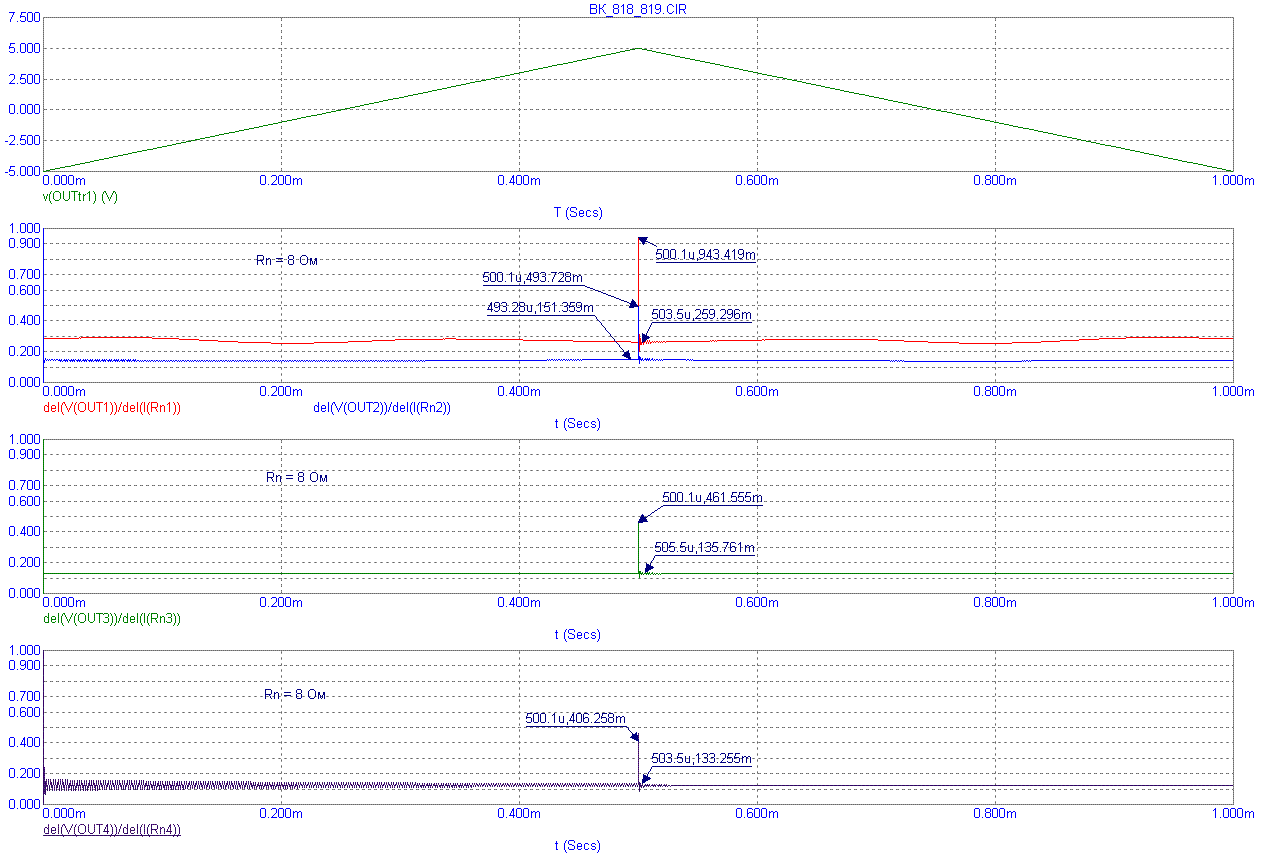The image size is (1268, 862).
Task: Select the del(V(OUT3))/del(I(Rn3)) trace label
Action: [111, 619]
